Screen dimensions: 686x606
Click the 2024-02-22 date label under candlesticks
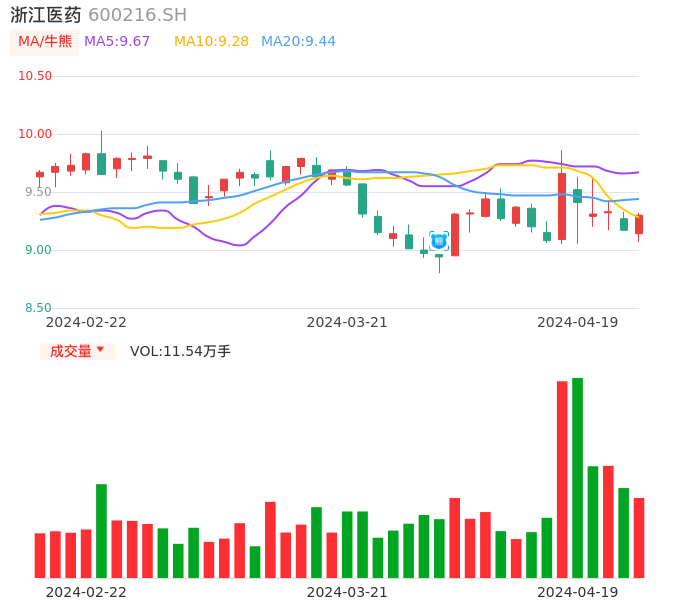(86, 322)
